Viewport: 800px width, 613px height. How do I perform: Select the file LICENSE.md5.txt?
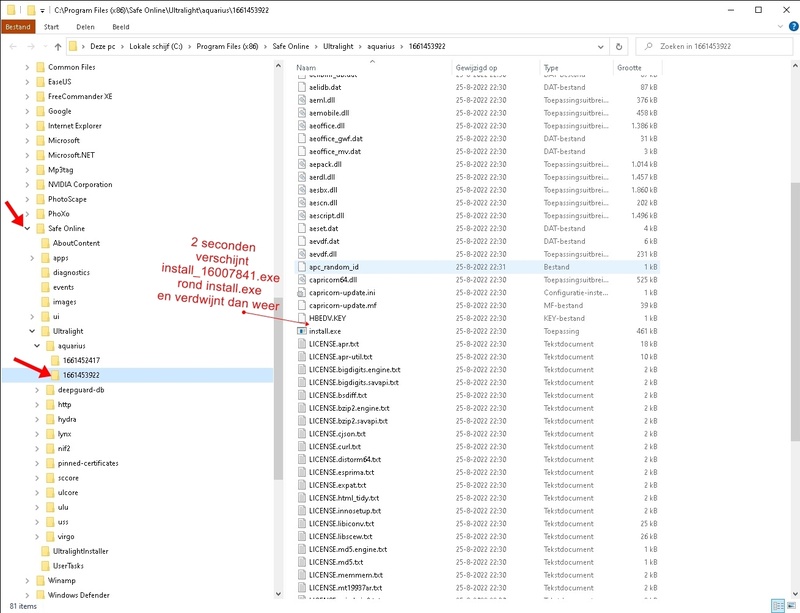click(x=336, y=562)
